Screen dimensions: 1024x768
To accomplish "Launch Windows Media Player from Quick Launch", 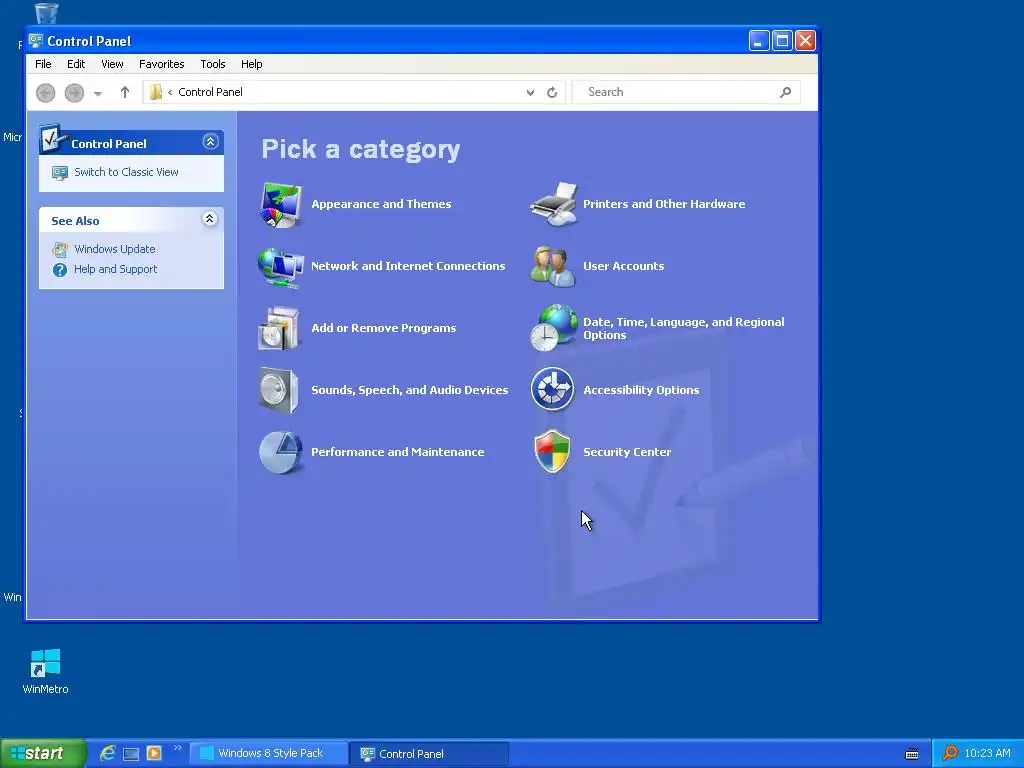I will click(154, 753).
